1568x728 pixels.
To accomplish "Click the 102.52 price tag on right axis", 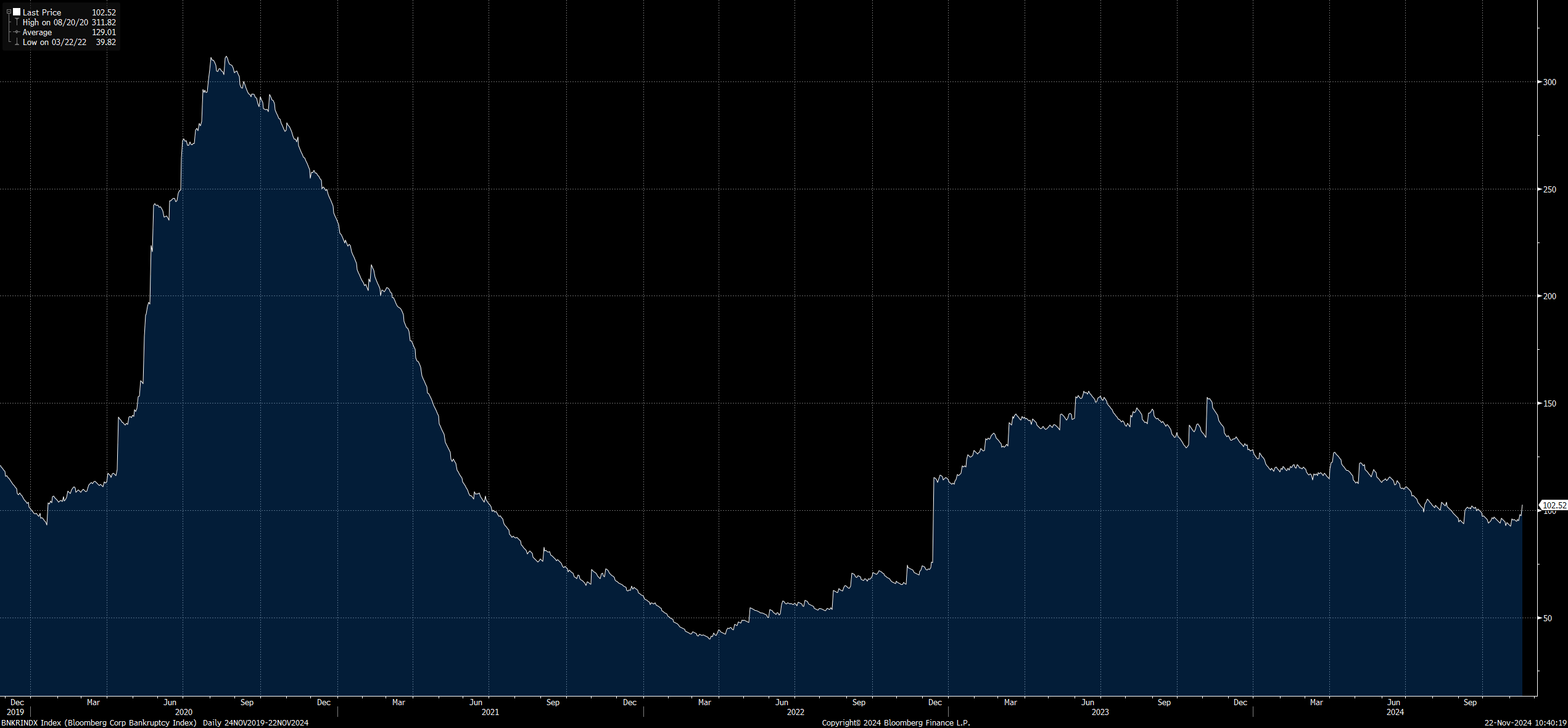I will (1554, 504).
